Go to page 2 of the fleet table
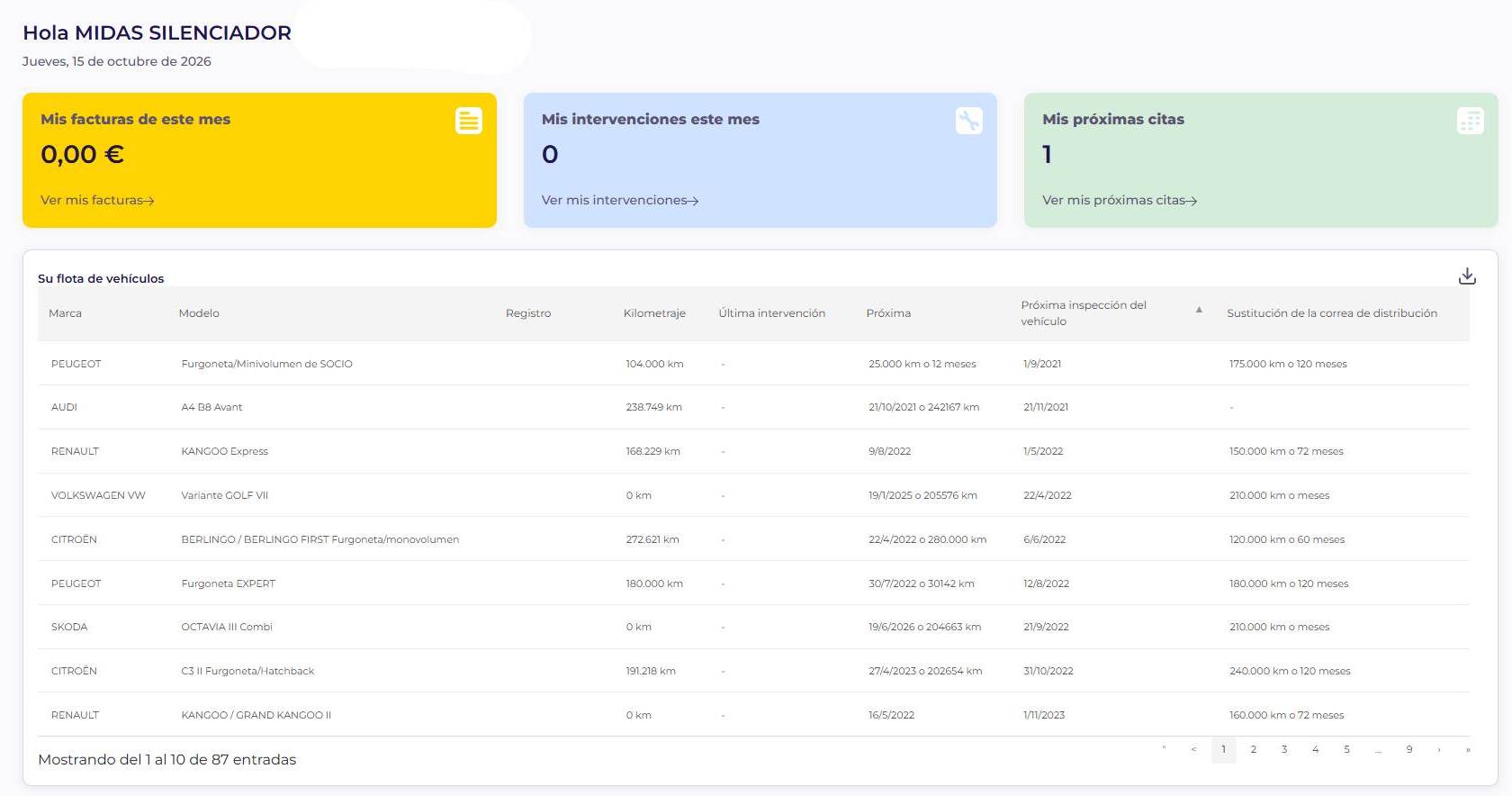The image size is (1512, 796). pyautogui.click(x=1254, y=749)
